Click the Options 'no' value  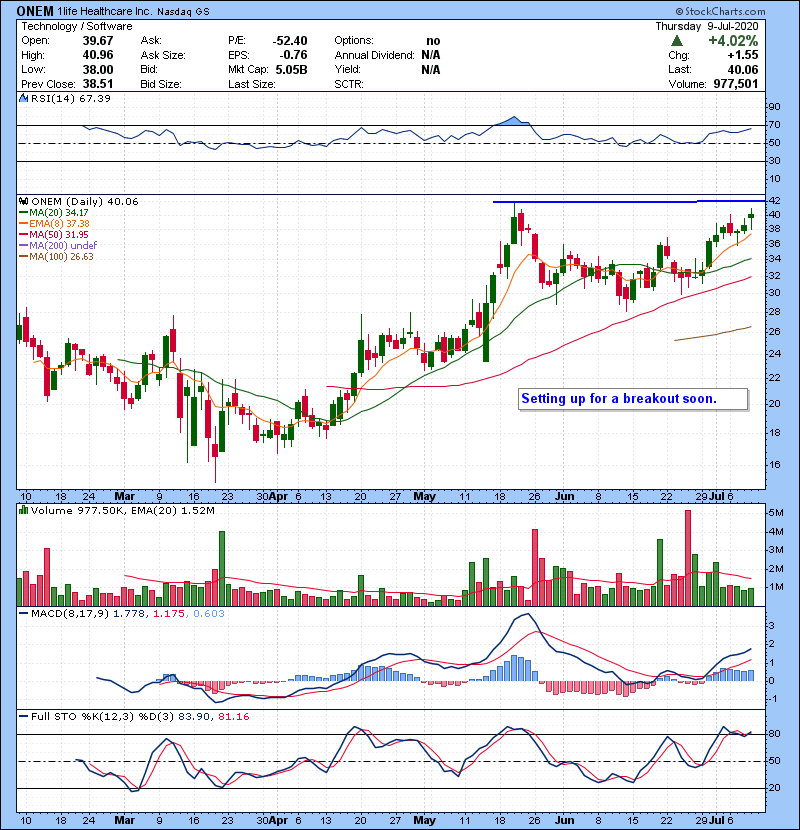point(433,41)
